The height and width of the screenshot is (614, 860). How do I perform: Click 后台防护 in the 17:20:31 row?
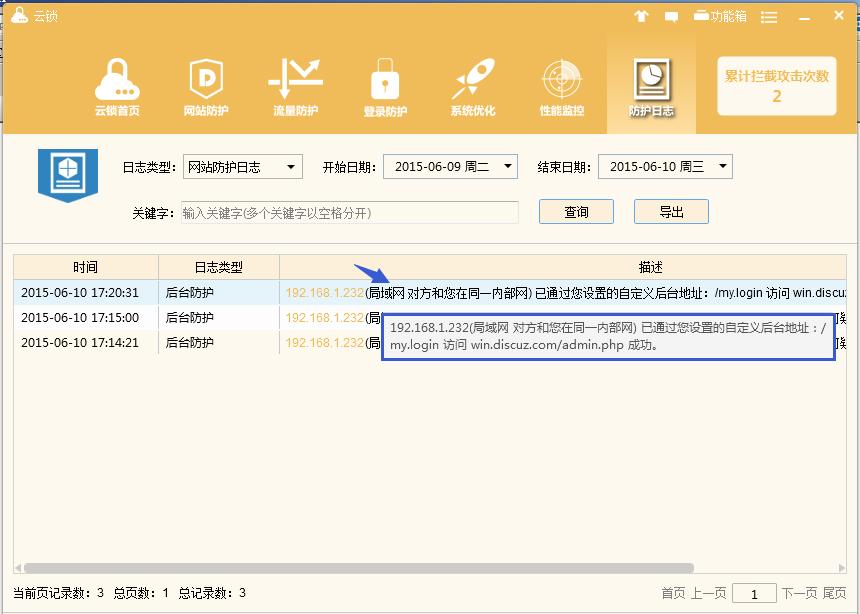(x=189, y=293)
